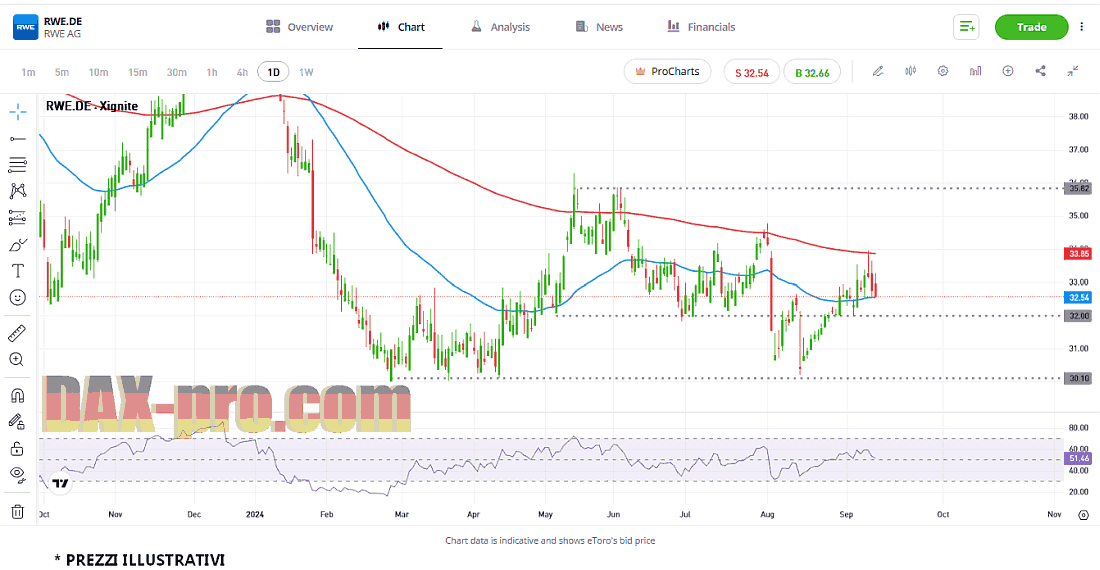
Task: Click the RWE AG company name
Action: pyautogui.click(x=62, y=34)
